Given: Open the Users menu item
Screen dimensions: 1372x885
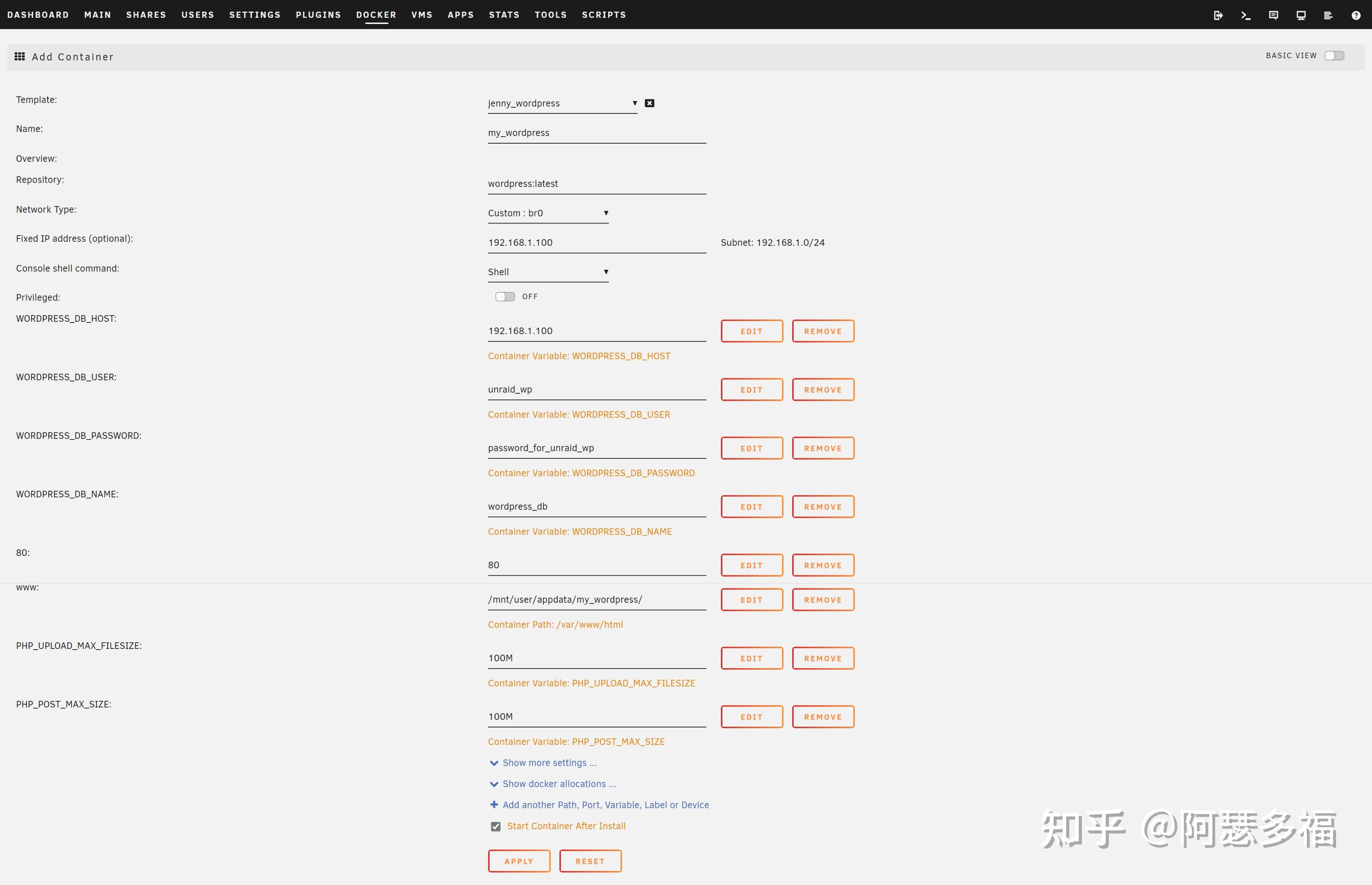Looking at the screenshot, I should [x=198, y=15].
